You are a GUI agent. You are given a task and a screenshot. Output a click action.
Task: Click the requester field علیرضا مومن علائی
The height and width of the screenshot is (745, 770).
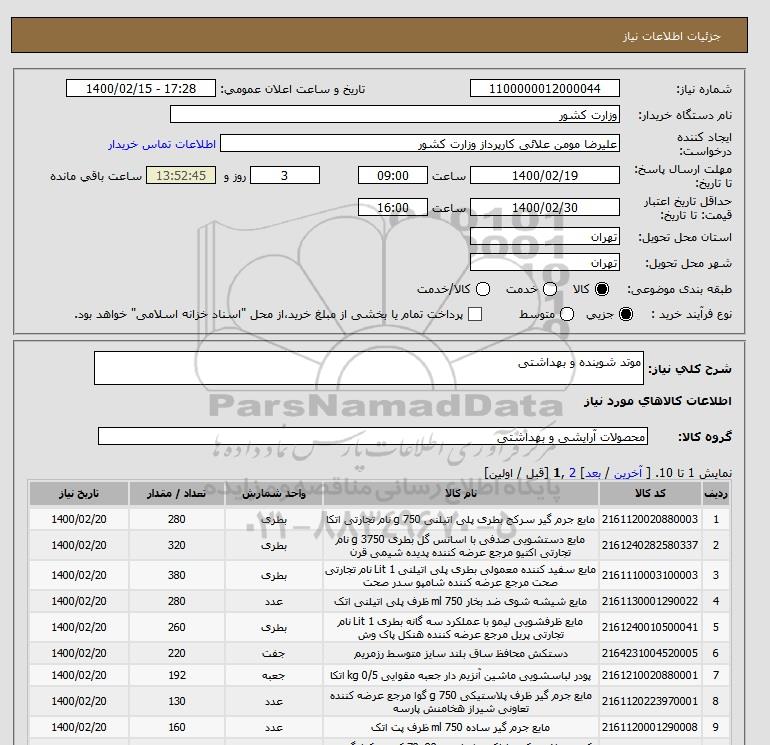tap(419, 144)
